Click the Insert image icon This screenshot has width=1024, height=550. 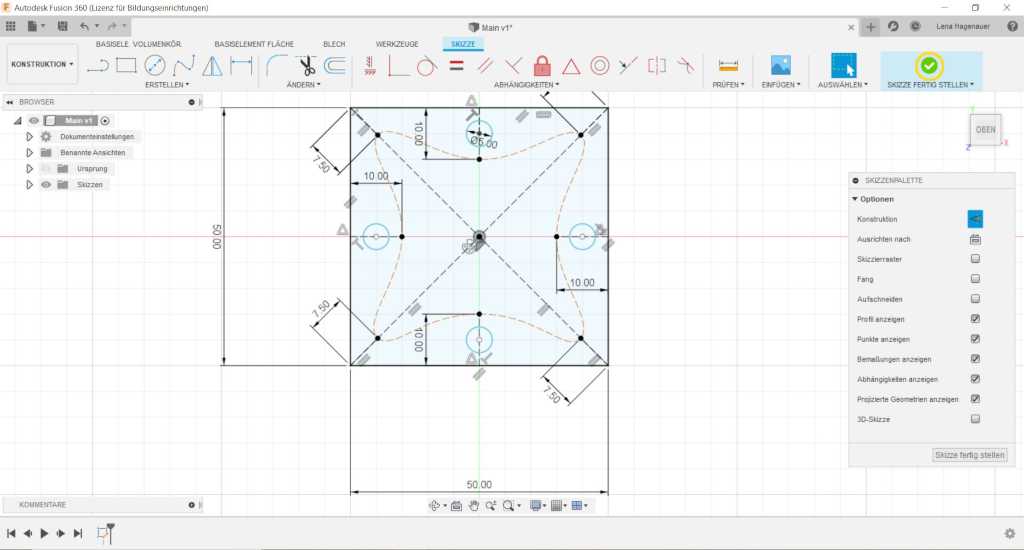coord(780,65)
